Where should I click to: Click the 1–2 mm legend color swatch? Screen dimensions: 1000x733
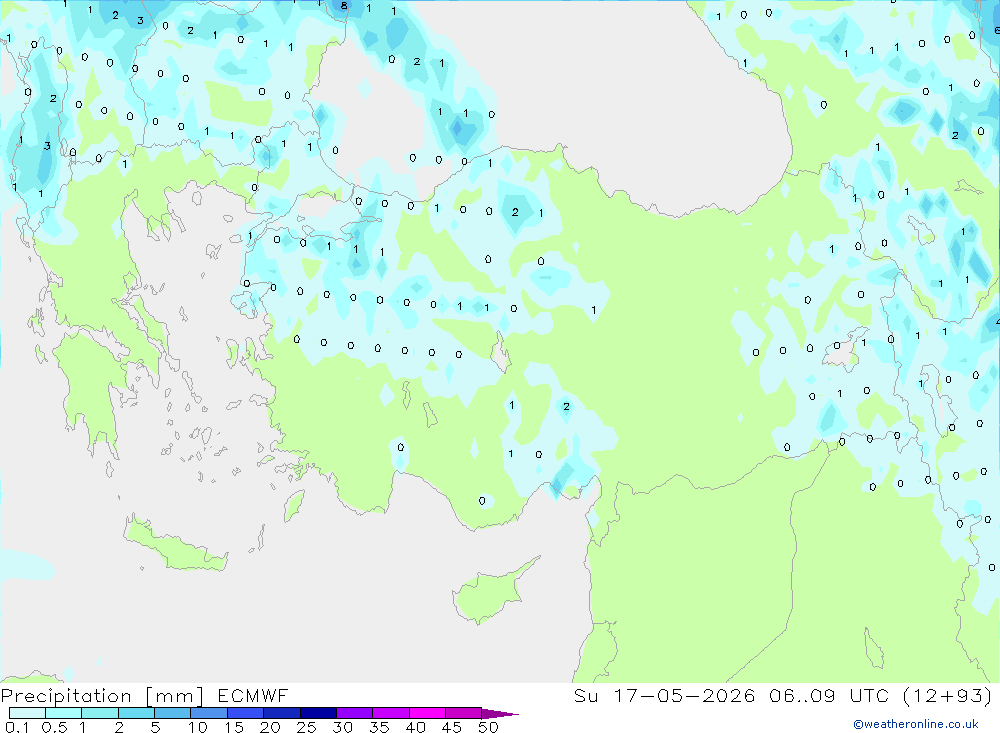(x=99, y=713)
